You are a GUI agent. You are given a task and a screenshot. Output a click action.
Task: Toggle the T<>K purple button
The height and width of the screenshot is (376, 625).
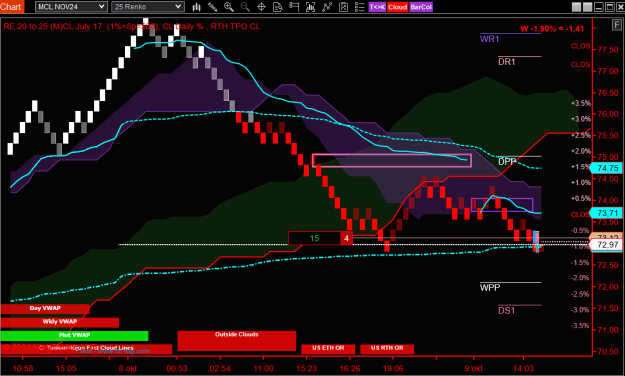tap(377, 7)
